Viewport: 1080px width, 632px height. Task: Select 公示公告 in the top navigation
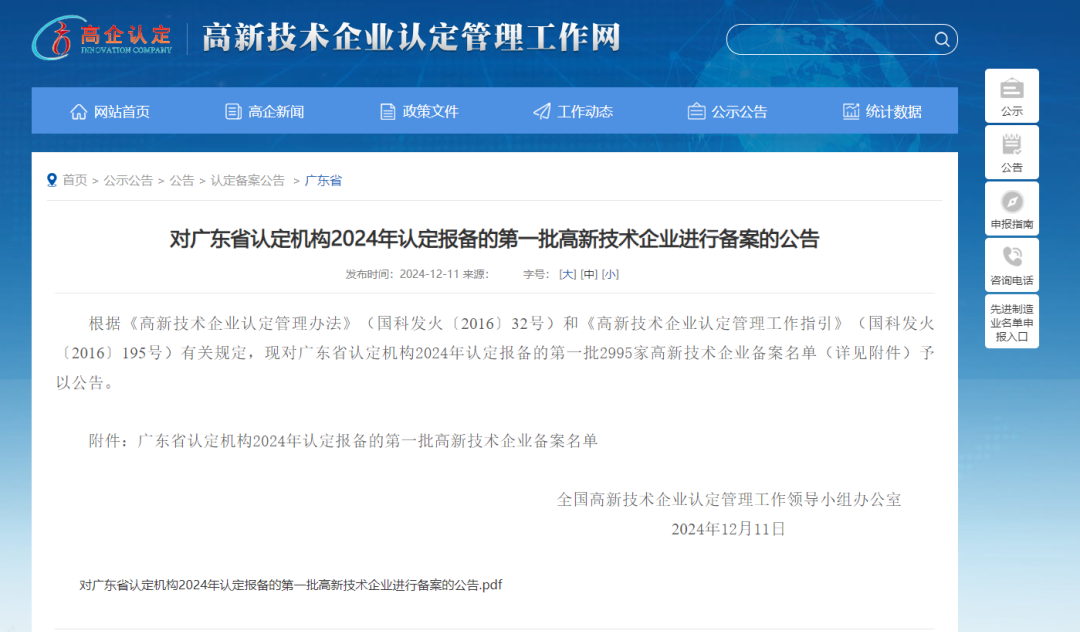[x=727, y=112]
